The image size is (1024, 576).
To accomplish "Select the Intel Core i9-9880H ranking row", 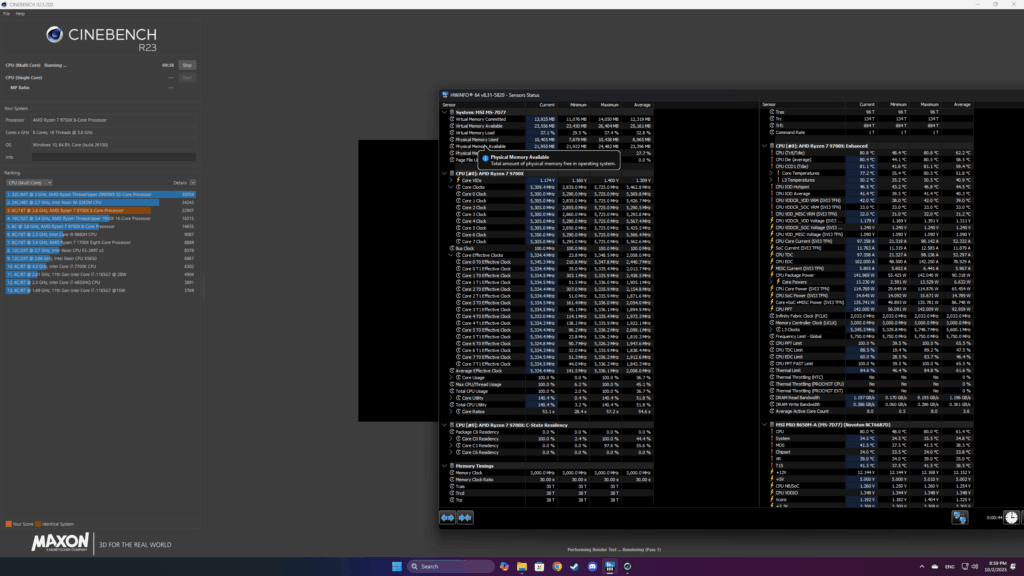I will (101, 234).
